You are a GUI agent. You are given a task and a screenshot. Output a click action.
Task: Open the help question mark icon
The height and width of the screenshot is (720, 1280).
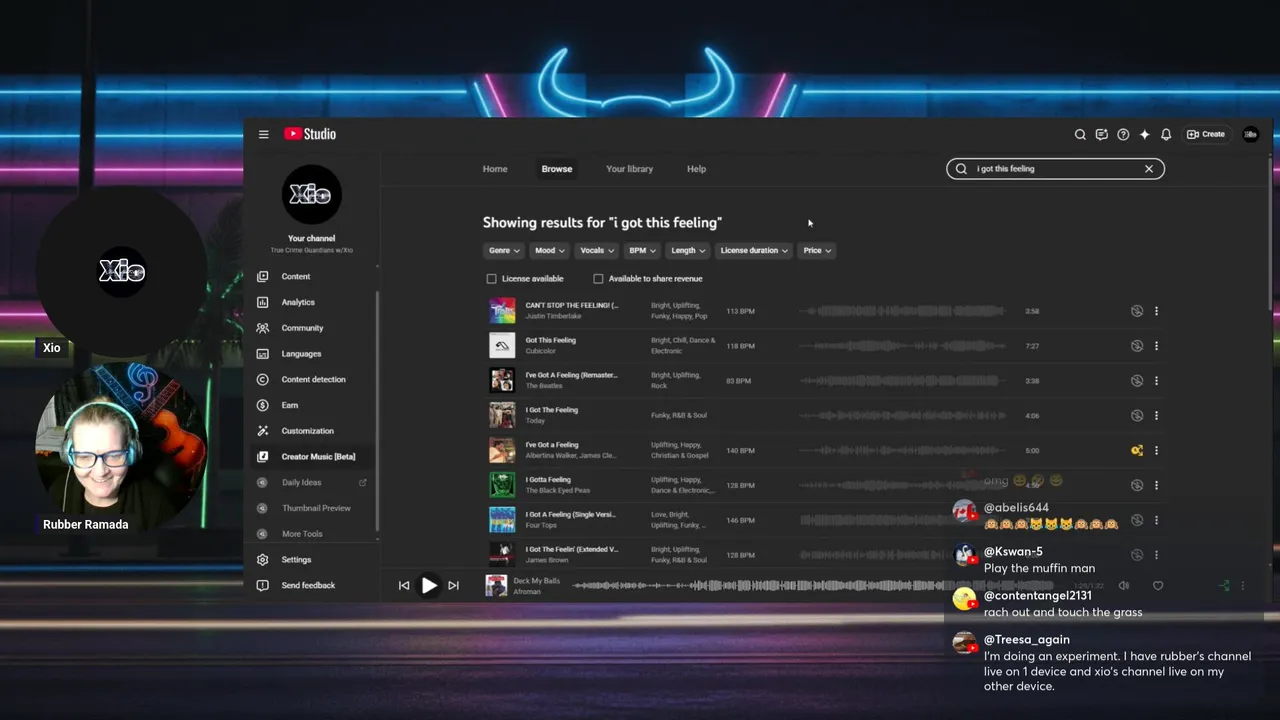1123,134
